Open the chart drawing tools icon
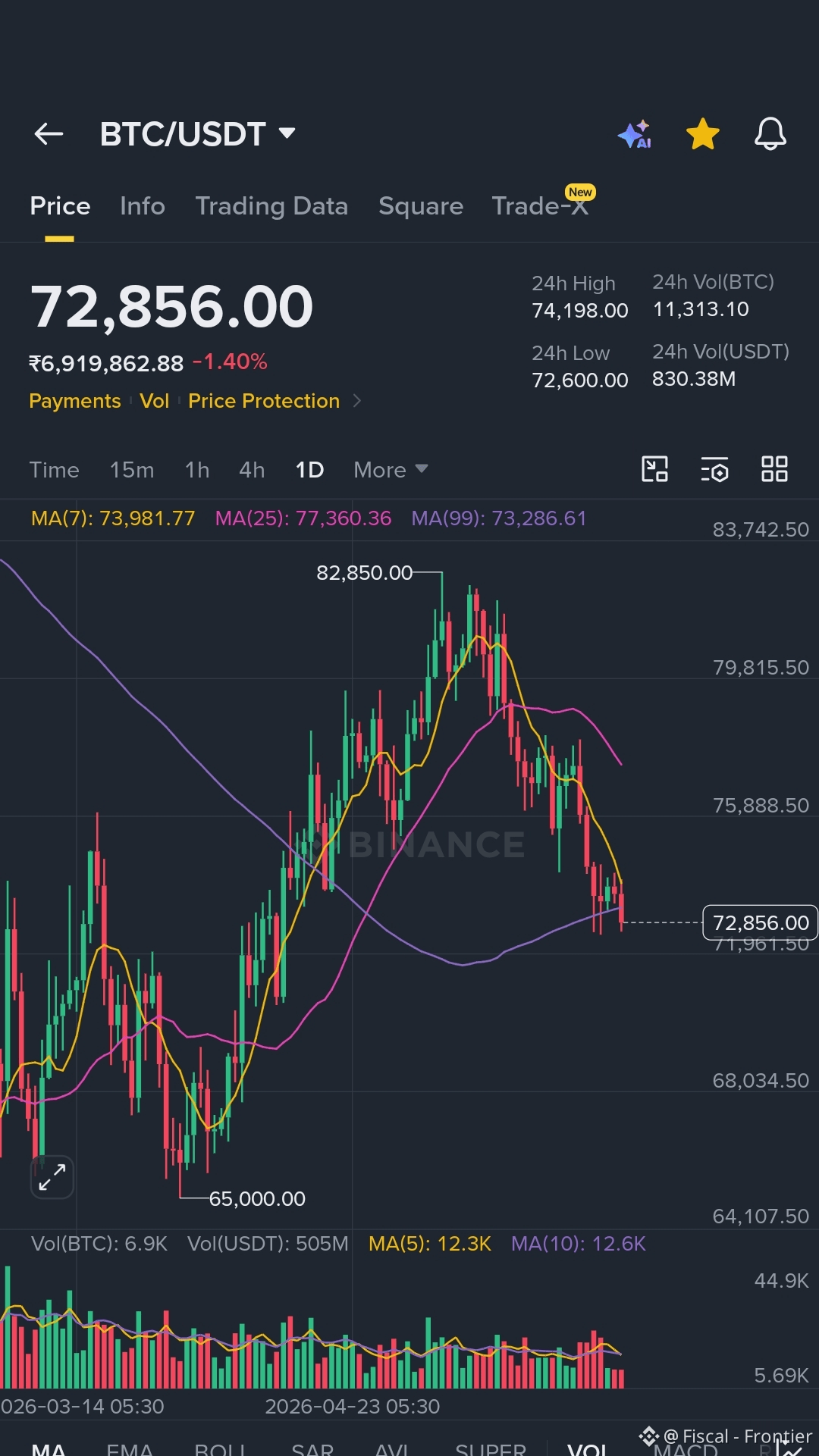819x1456 pixels. (654, 469)
